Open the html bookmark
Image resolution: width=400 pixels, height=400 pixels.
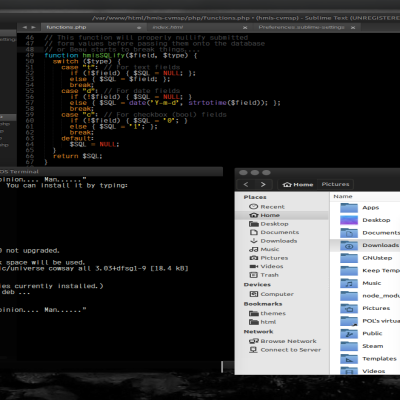pos(262,322)
